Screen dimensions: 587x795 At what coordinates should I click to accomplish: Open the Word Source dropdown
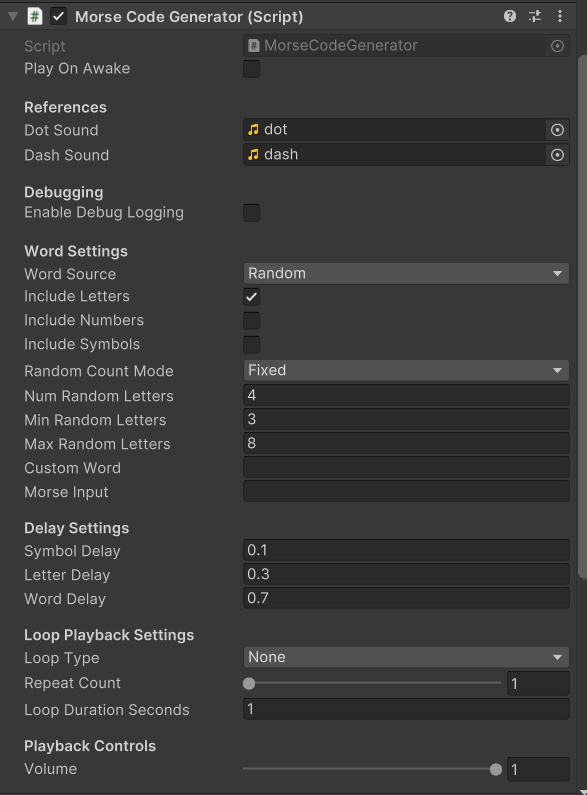click(406, 273)
